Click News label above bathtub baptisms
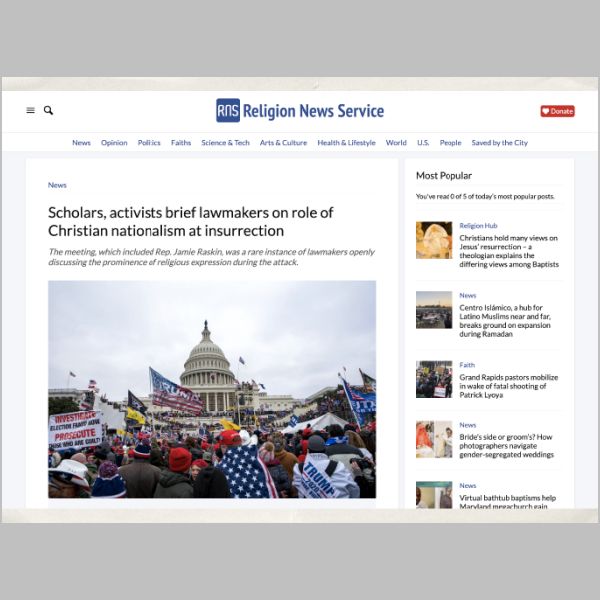The image size is (600, 600). (x=468, y=486)
